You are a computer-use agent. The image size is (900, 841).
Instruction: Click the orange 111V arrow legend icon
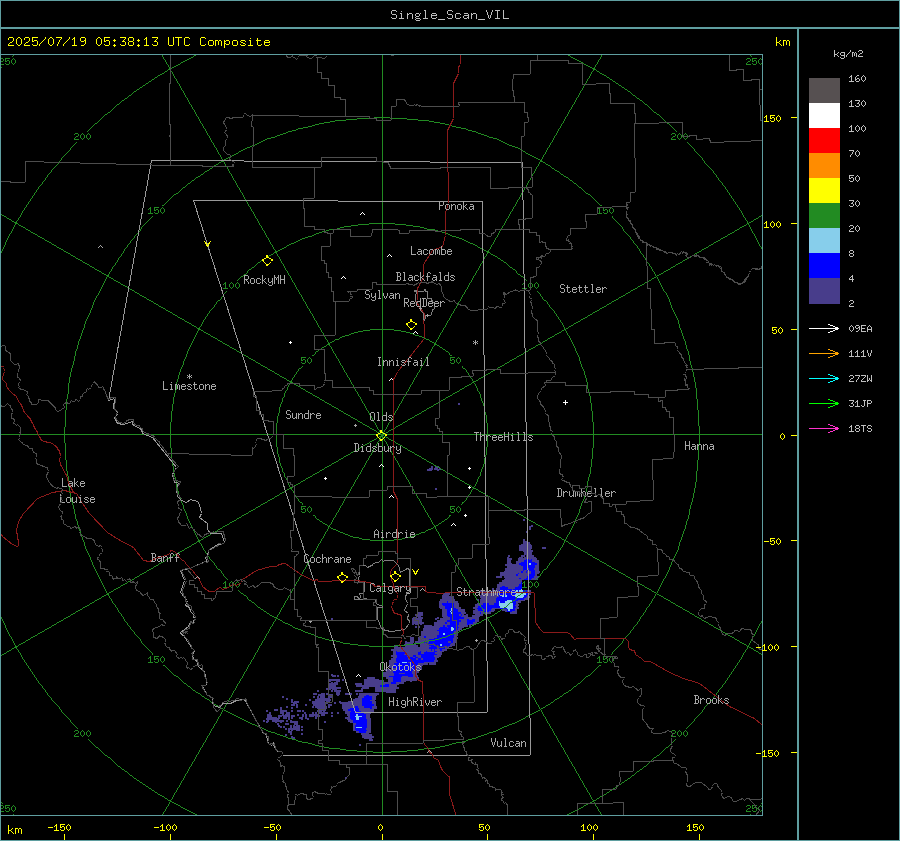coord(824,354)
